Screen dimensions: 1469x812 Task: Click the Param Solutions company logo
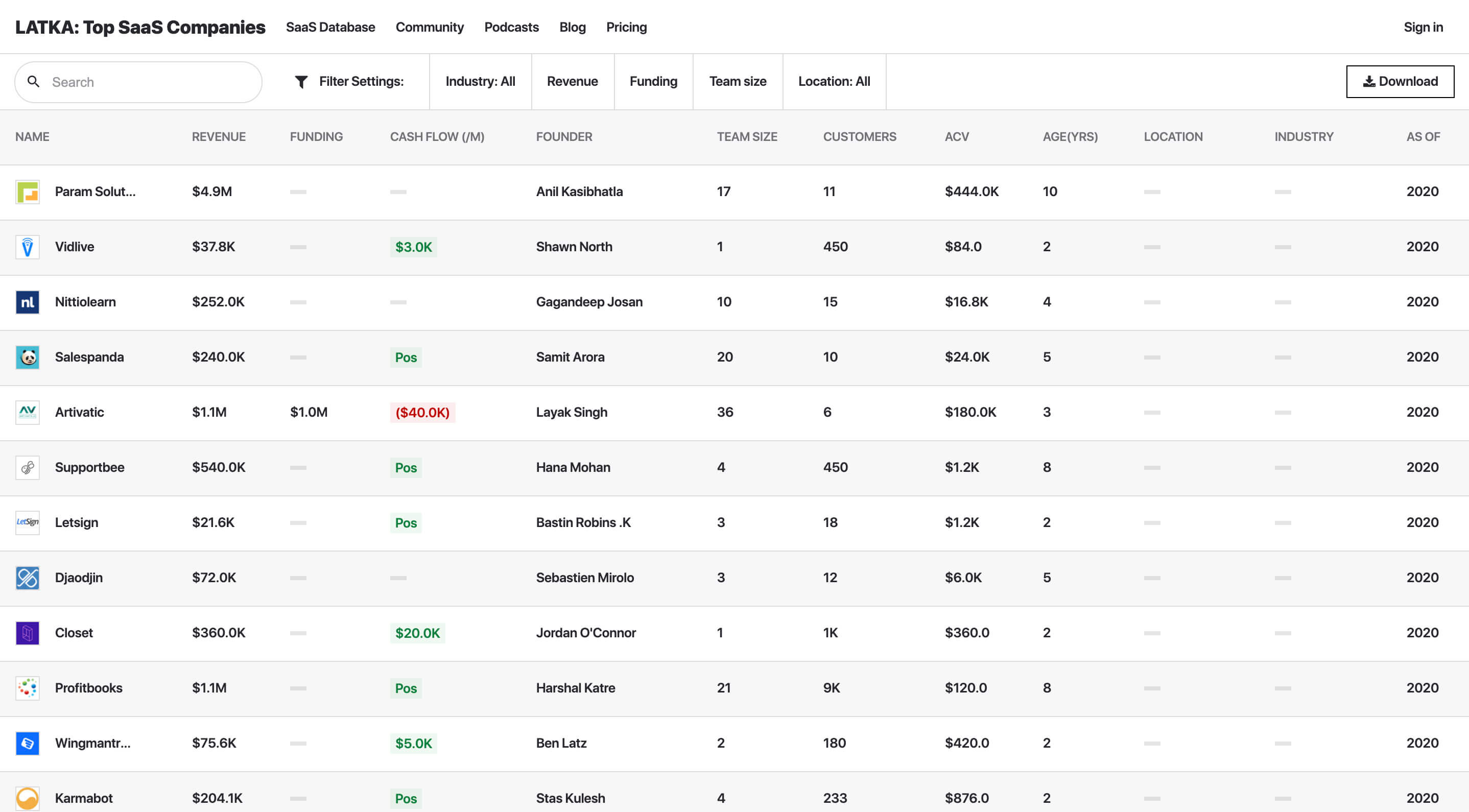point(28,192)
